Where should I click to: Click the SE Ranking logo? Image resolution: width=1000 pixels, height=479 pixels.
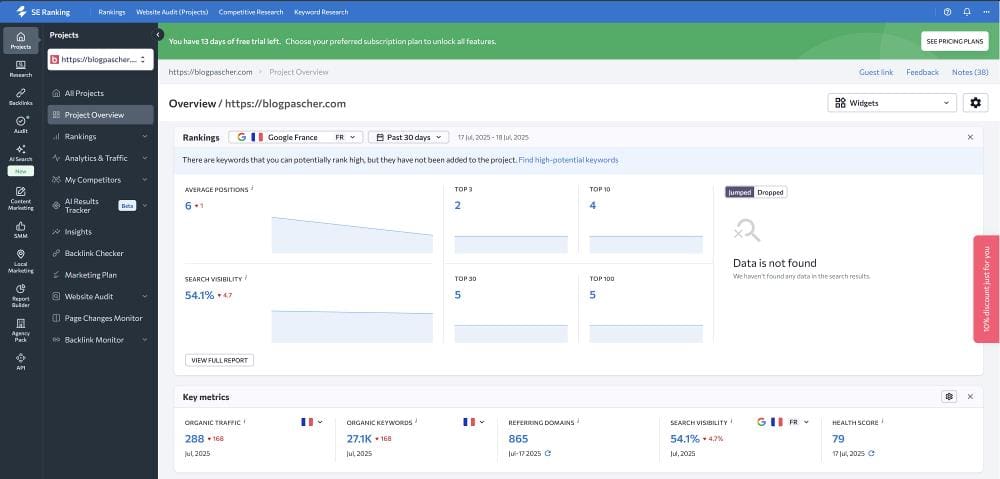[x=44, y=11]
